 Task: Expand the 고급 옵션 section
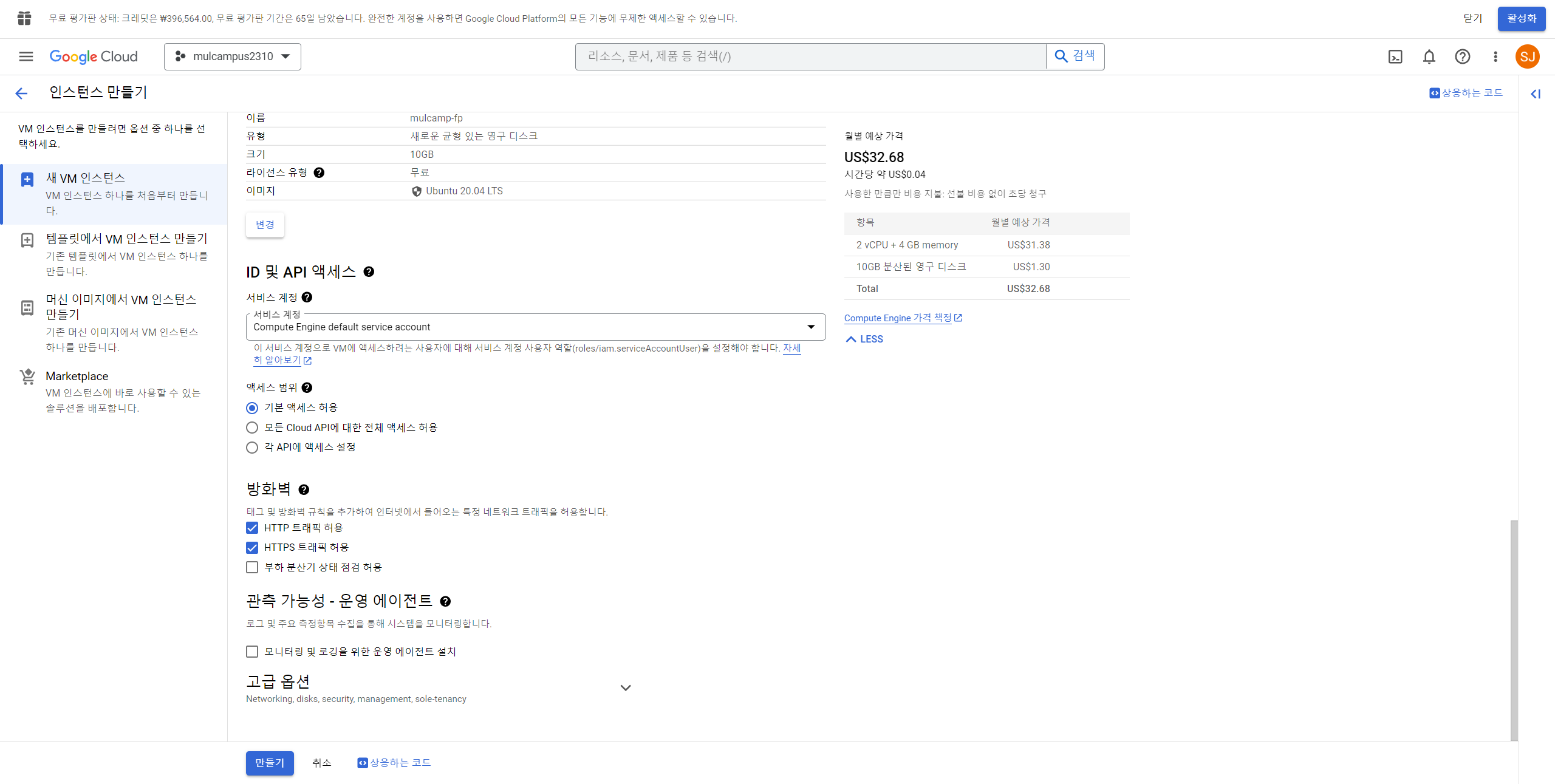[625, 687]
